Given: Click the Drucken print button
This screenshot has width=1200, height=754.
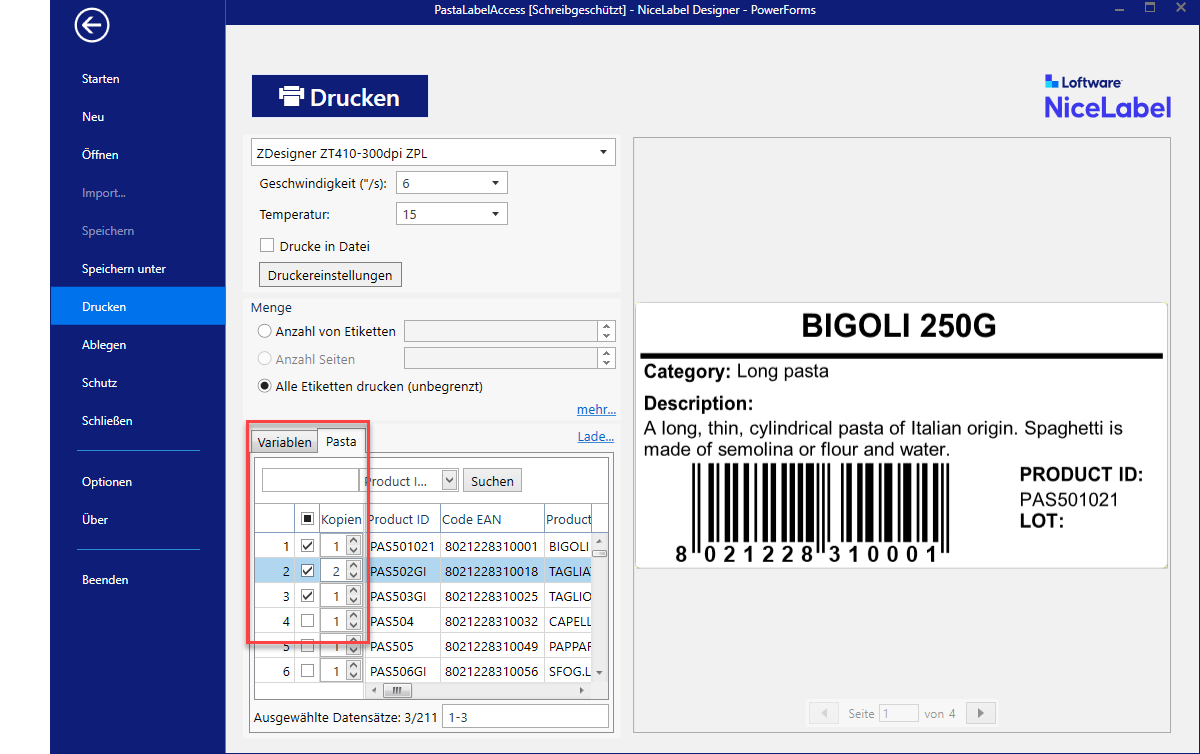Looking at the screenshot, I should 340,97.
